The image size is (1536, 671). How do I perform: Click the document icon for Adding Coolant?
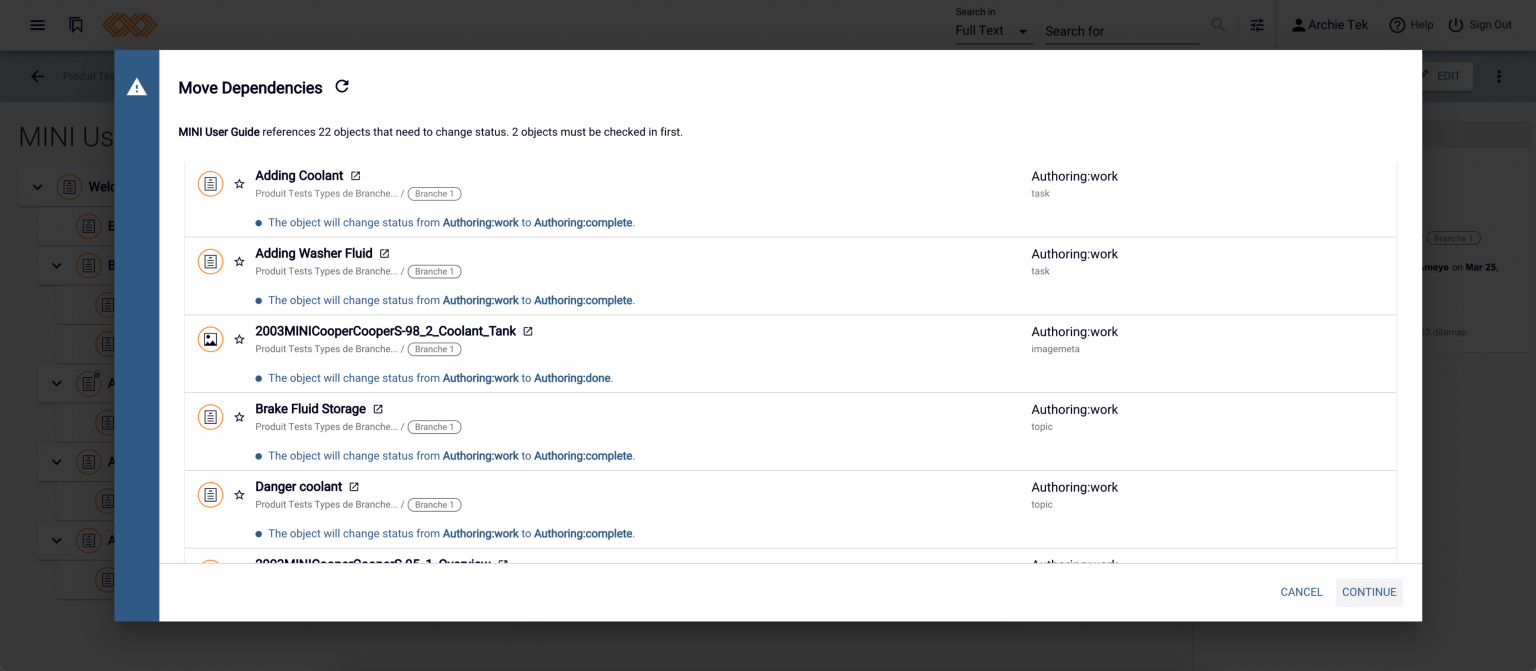coord(210,184)
